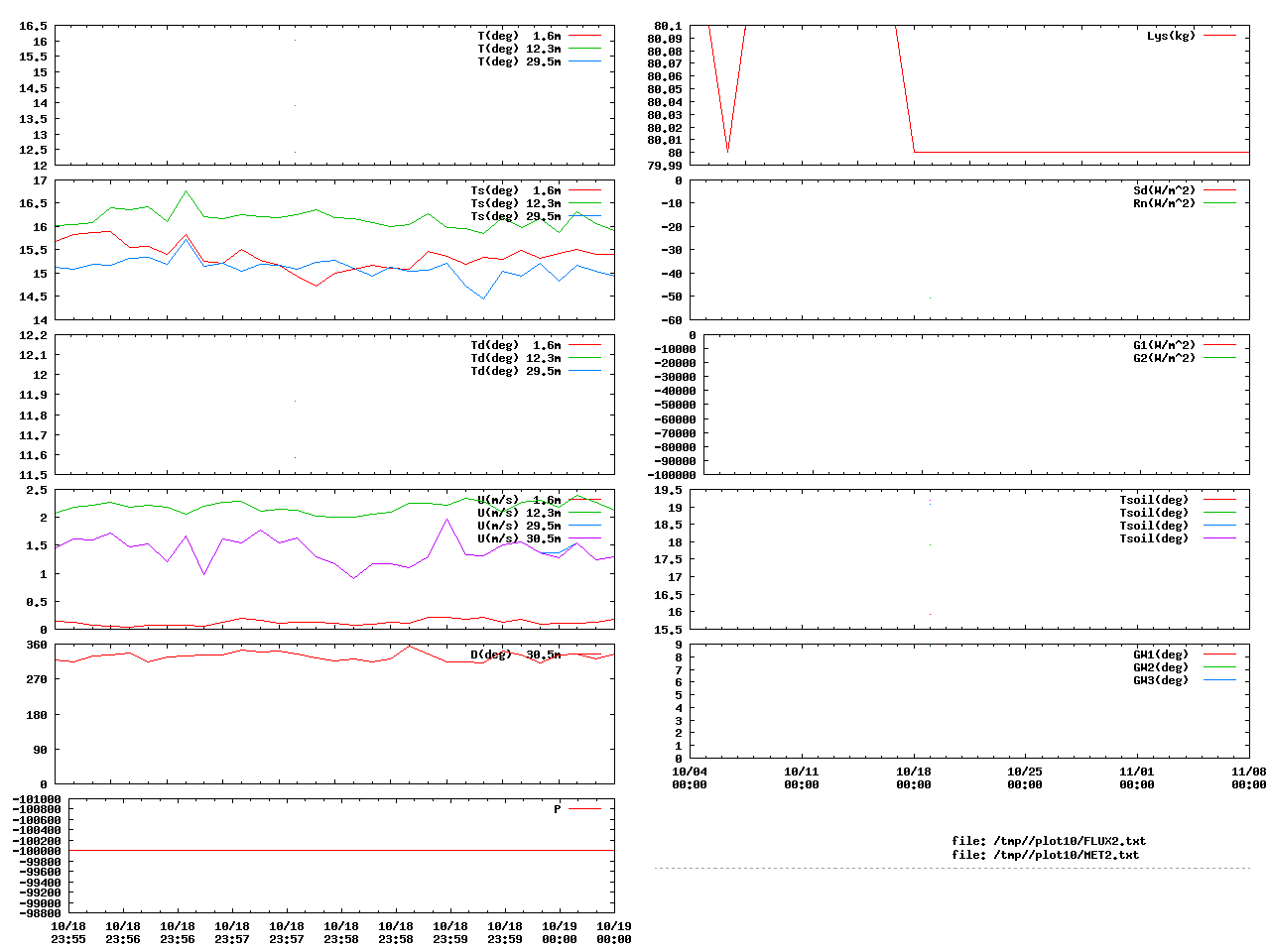Click the 'Td(deg) 29.5m' legend text
This screenshot has height=952, width=1270.
click(x=516, y=371)
